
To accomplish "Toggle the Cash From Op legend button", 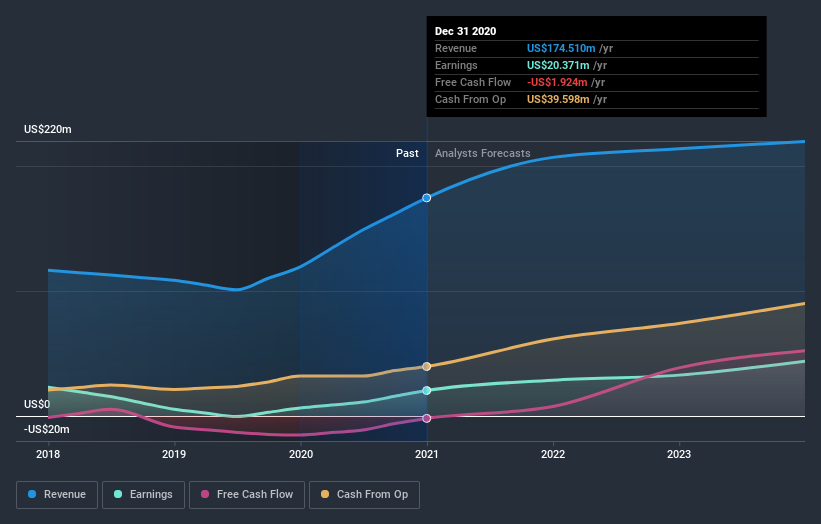I will [x=364, y=495].
